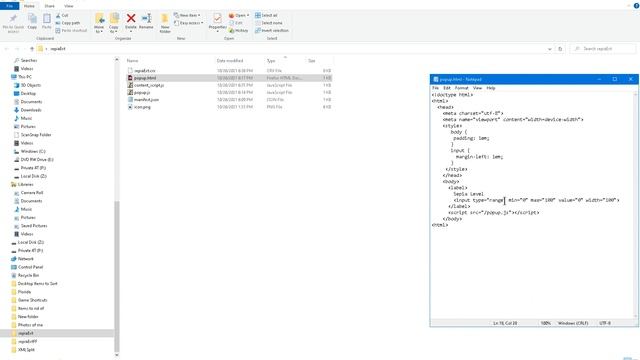Viewport: 640px width, 360px height.
Task: Select DVD RW Drive (E:)
Action: click(x=37, y=160)
